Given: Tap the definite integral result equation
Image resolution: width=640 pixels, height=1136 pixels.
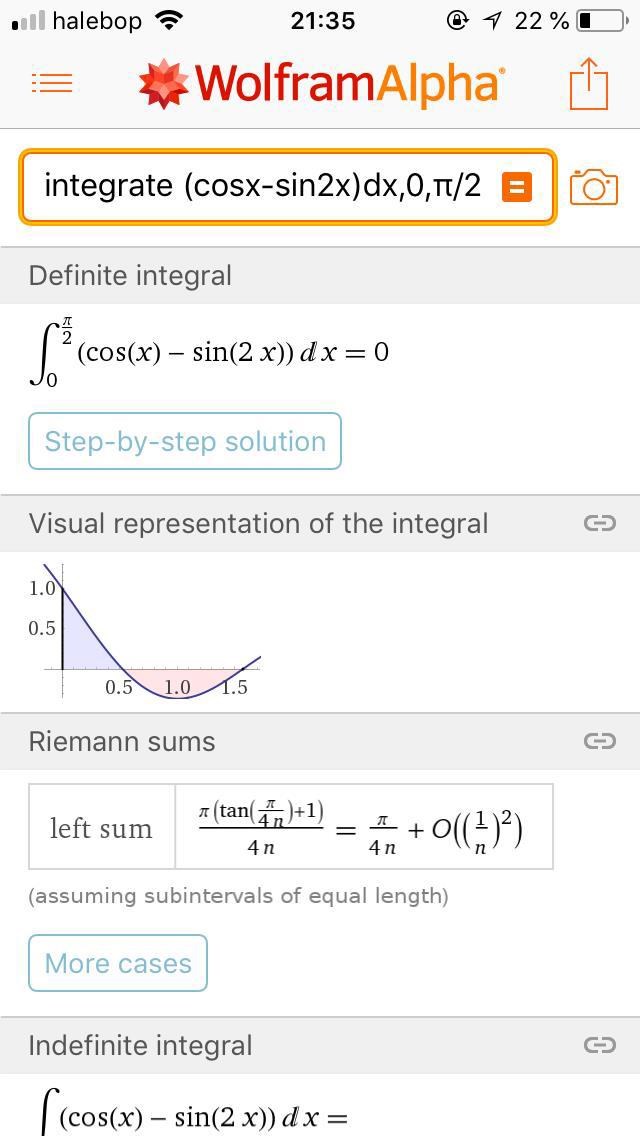Looking at the screenshot, I should 210,353.
